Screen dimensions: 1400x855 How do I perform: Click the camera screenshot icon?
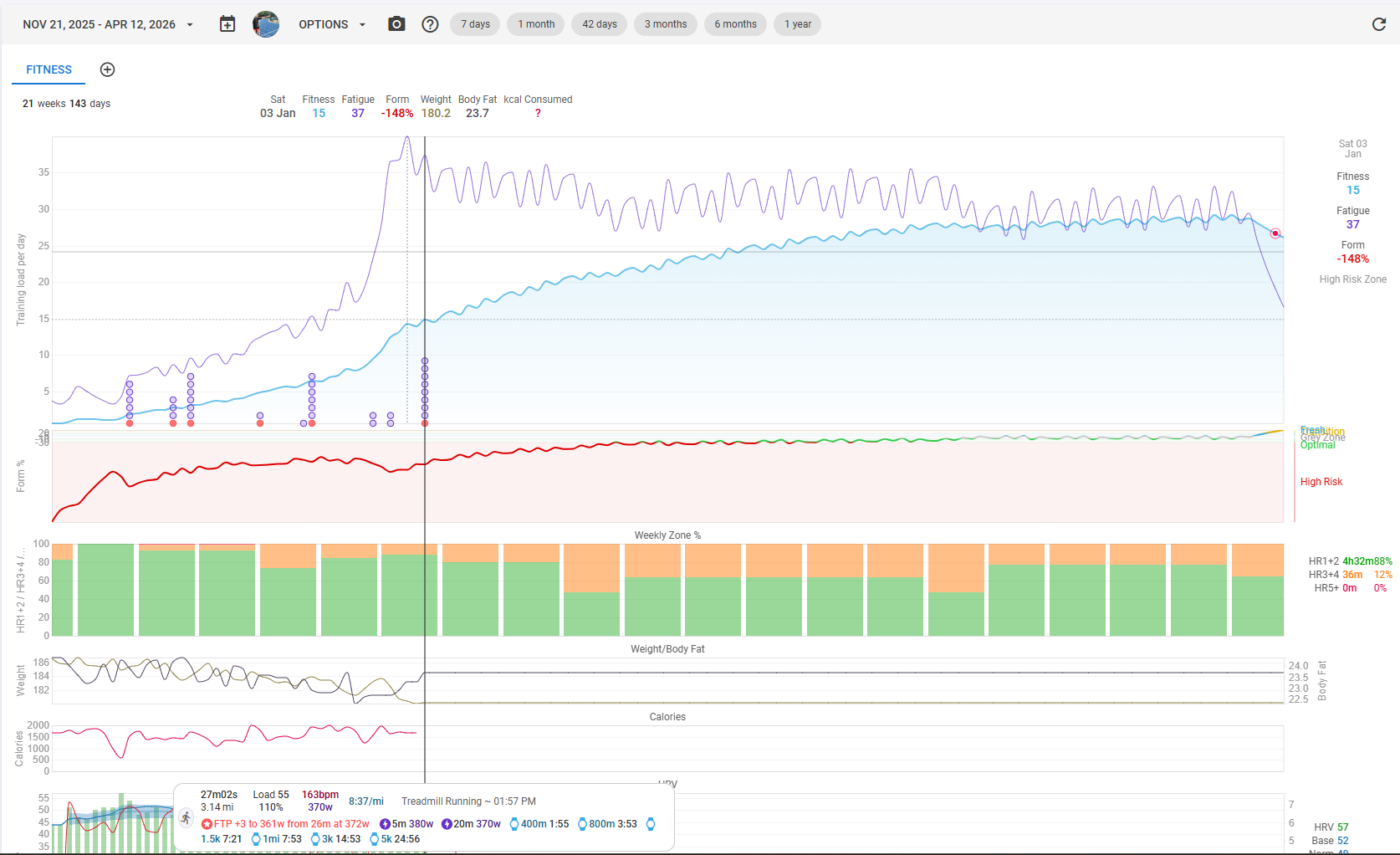(396, 24)
